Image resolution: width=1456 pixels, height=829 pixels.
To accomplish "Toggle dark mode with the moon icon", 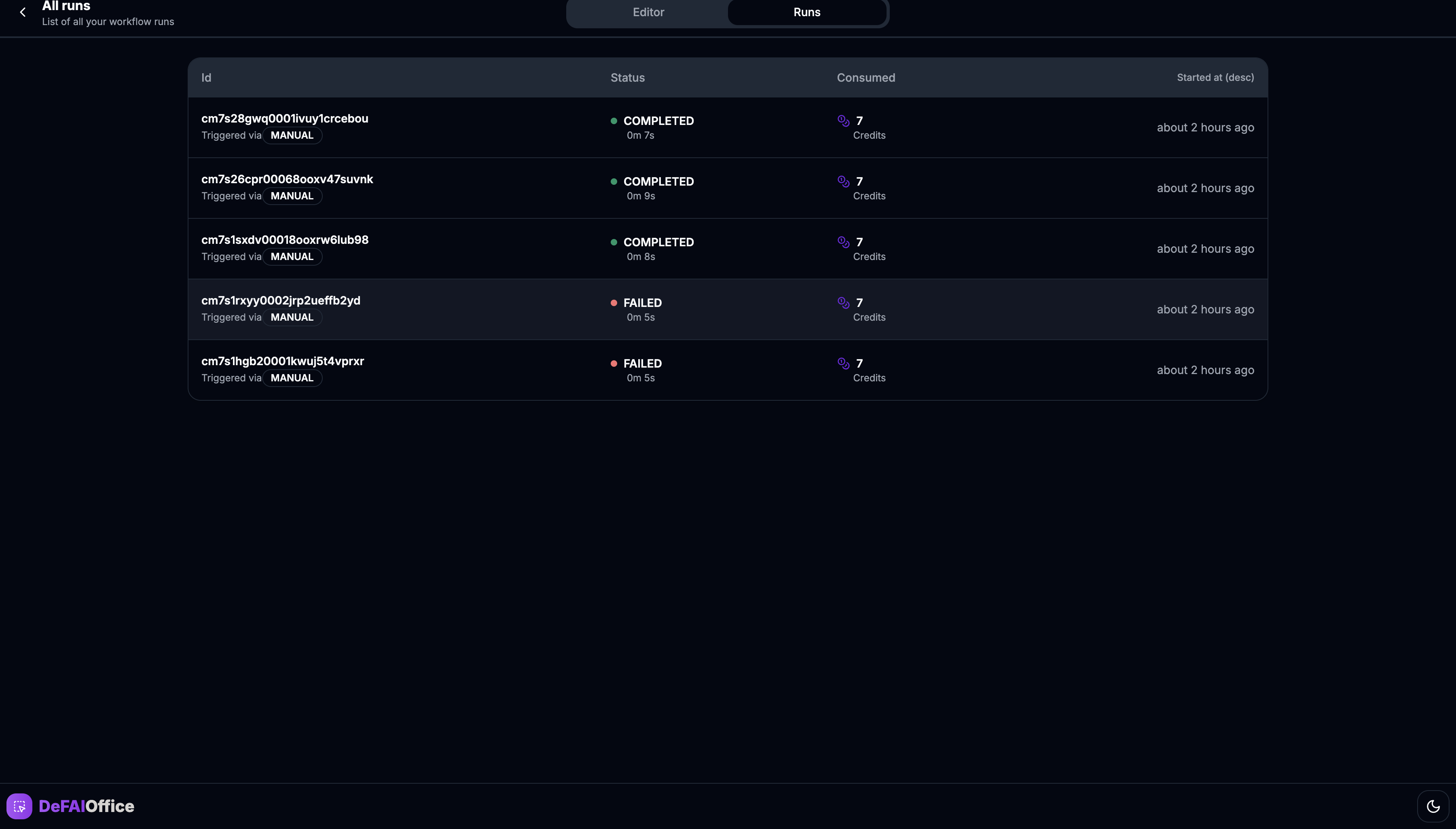I will pyautogui.click(x=1433, y=806).
